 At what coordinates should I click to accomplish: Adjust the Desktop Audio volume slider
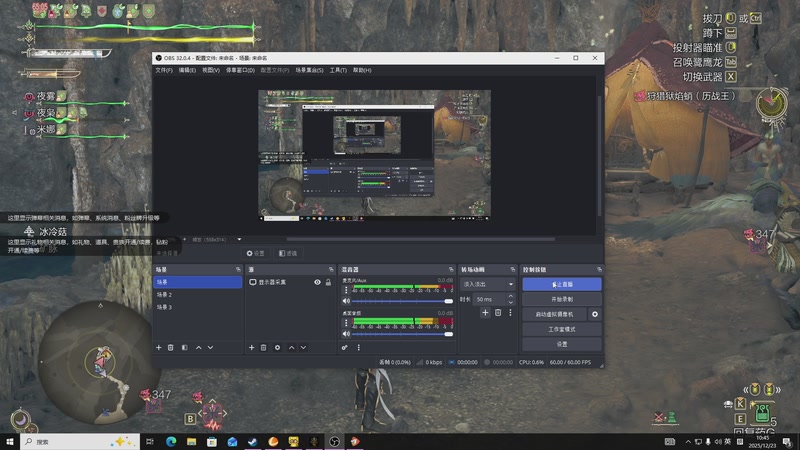click(402, 334)
